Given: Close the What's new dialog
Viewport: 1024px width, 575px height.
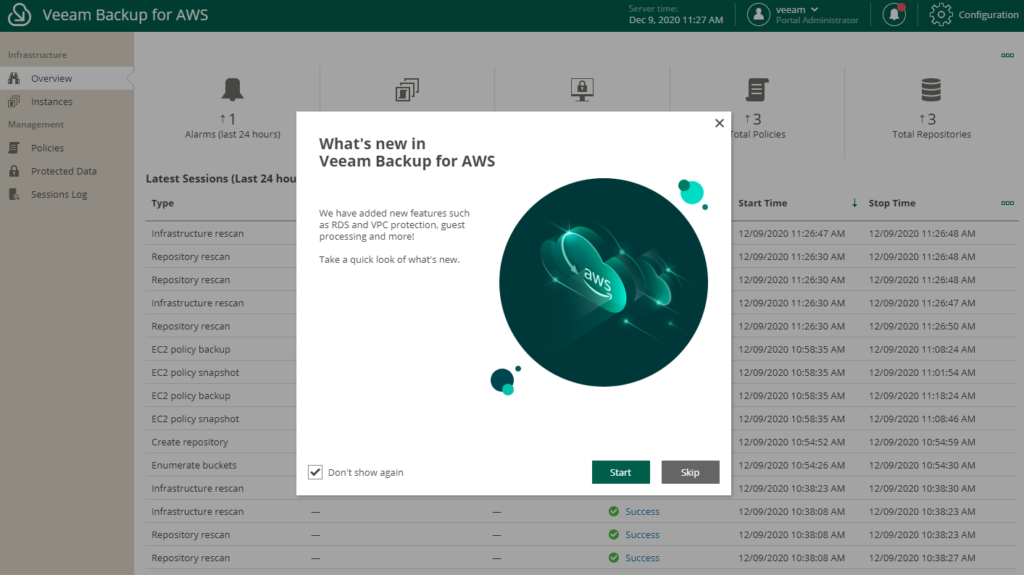Looking at the screenshot, I should pyautogui.click(x=719, y=123).
